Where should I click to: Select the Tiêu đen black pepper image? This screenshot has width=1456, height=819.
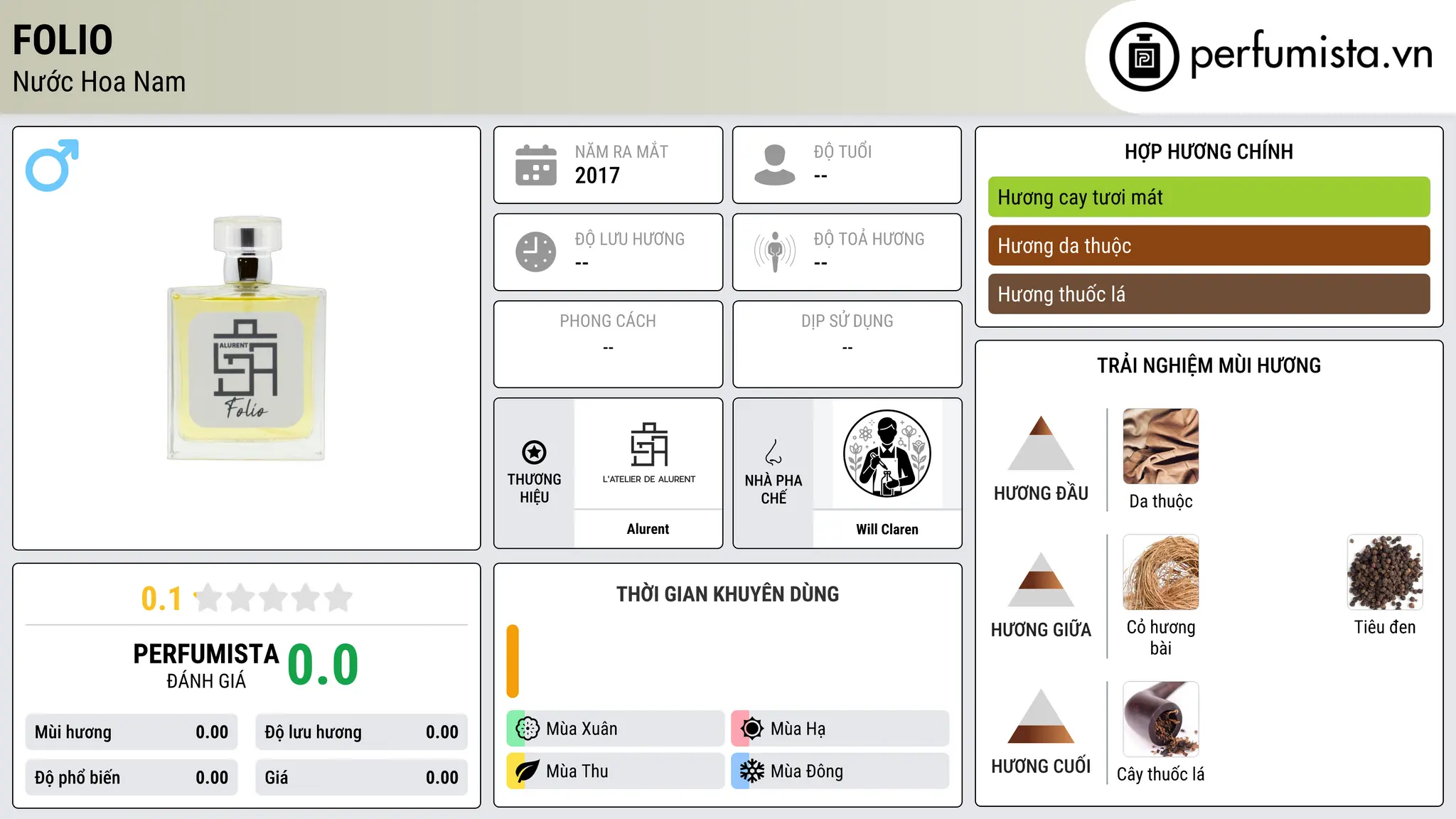coord(1385,572)
